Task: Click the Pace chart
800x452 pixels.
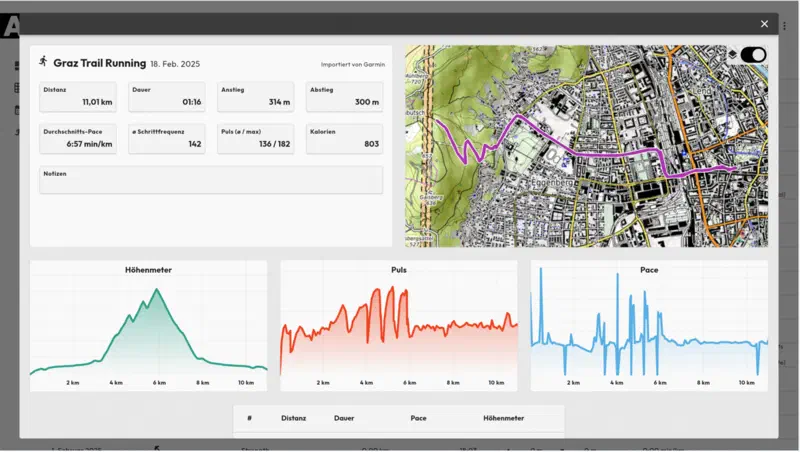Action: coord(649,325)
